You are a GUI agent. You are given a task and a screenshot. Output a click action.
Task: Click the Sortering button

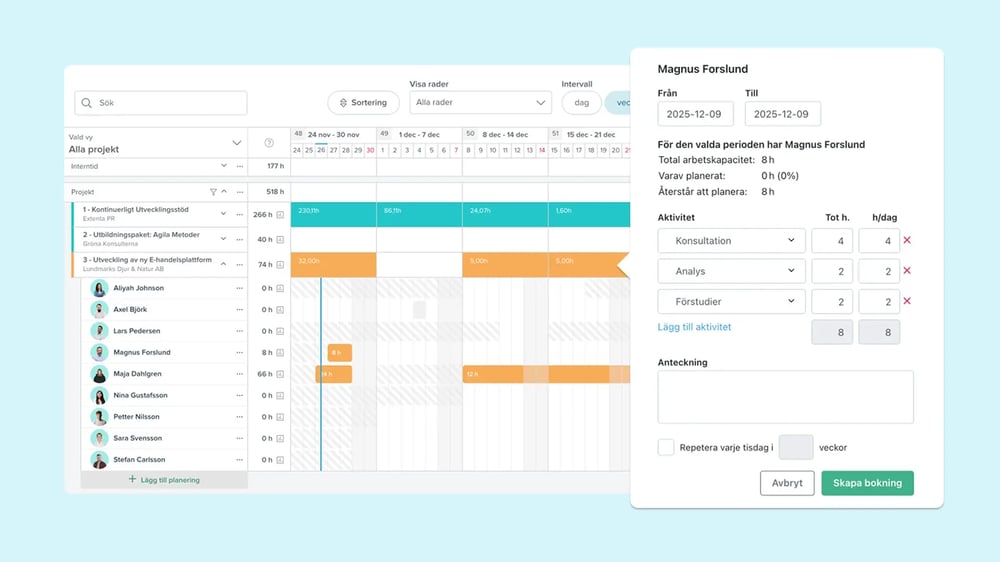tap(363, 102)
